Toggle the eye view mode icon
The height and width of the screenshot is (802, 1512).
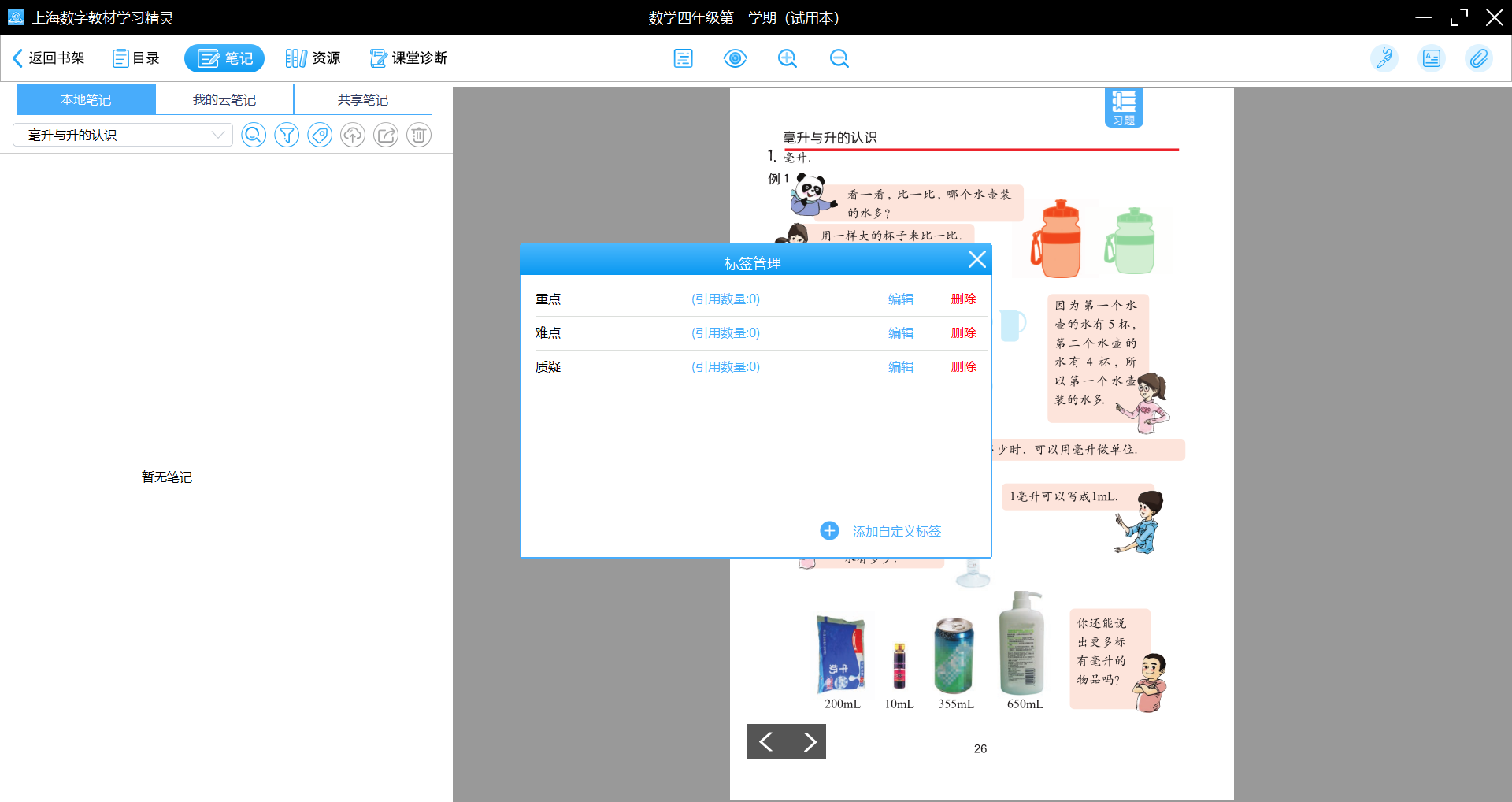735,58
